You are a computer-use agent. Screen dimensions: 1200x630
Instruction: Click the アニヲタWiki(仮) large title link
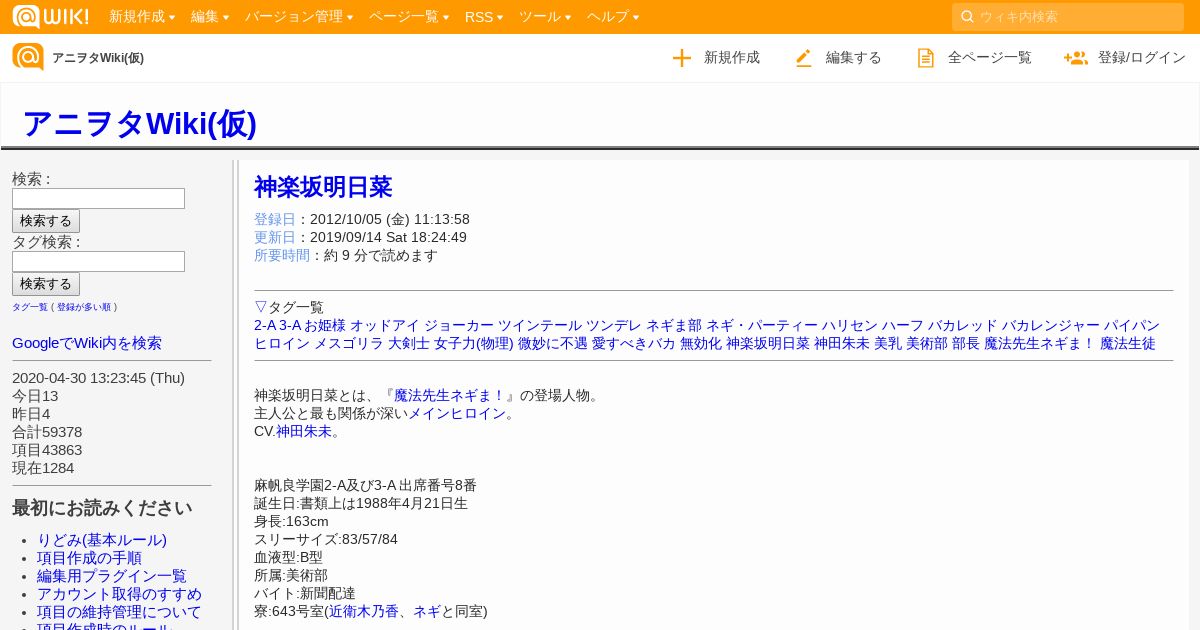(x=139, y=123)
